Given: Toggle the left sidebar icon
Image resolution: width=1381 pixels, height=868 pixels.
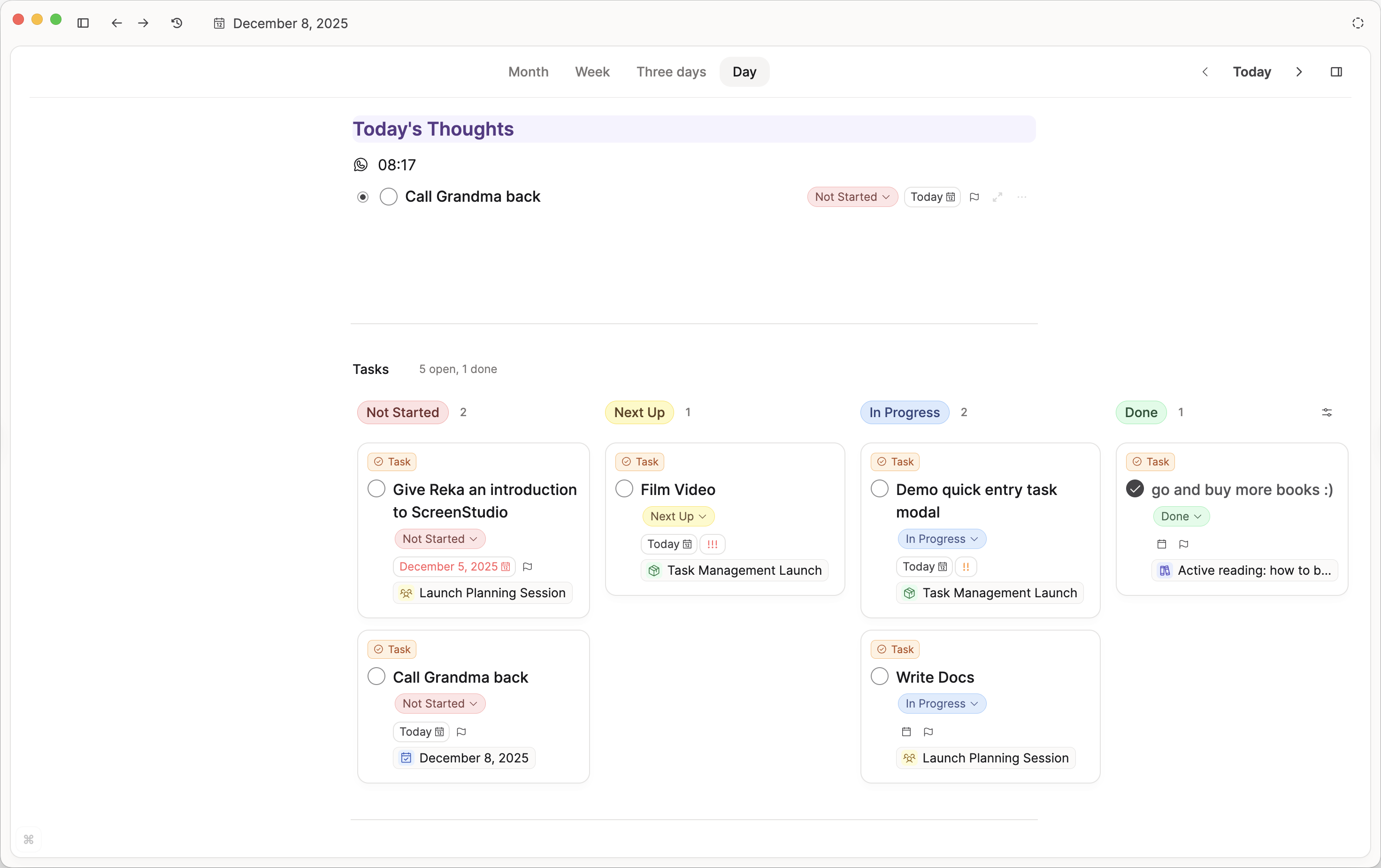Looking at the screenshot, I should pos(83,23).
